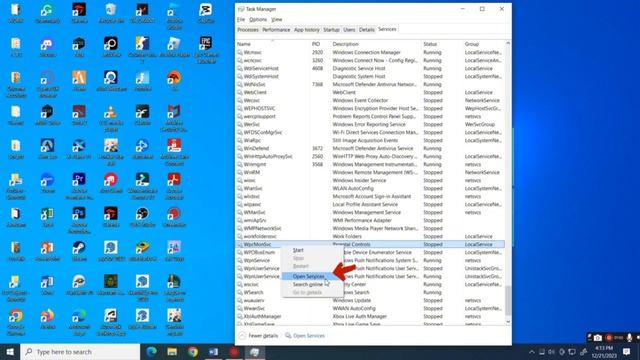The height and width of the screenshot is (360, 640).
Task: Sort services by the Description column
Action: coord(376,44)
